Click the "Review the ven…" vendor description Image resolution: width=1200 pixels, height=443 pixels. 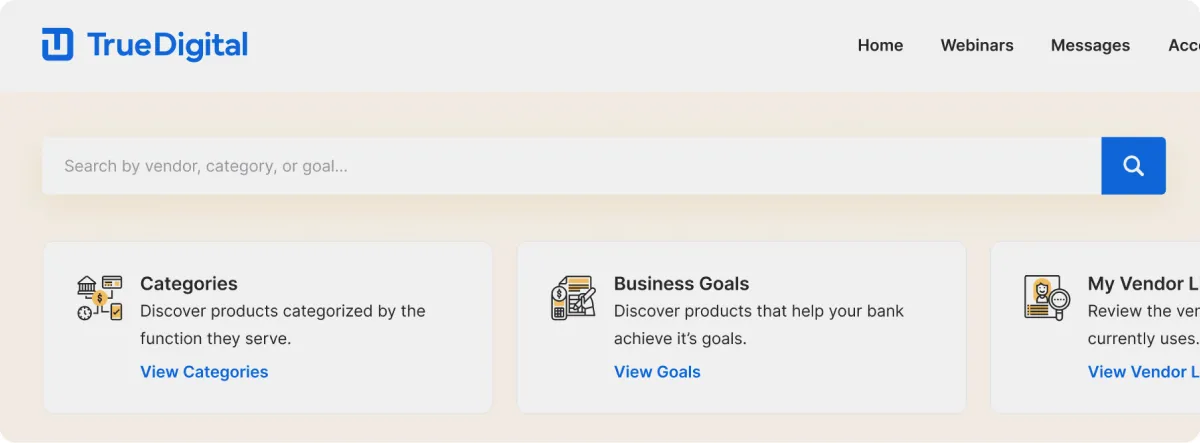point(1143,325)
